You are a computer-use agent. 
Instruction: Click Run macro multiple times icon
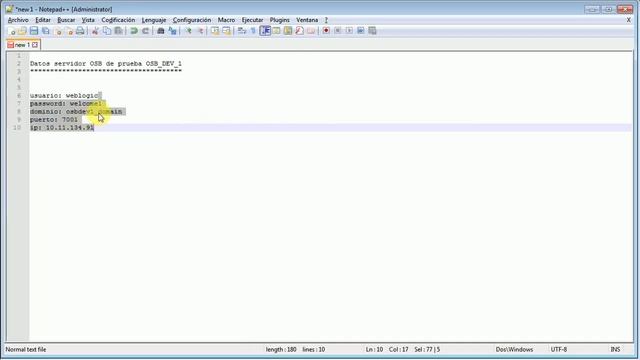tap(361, 31)
